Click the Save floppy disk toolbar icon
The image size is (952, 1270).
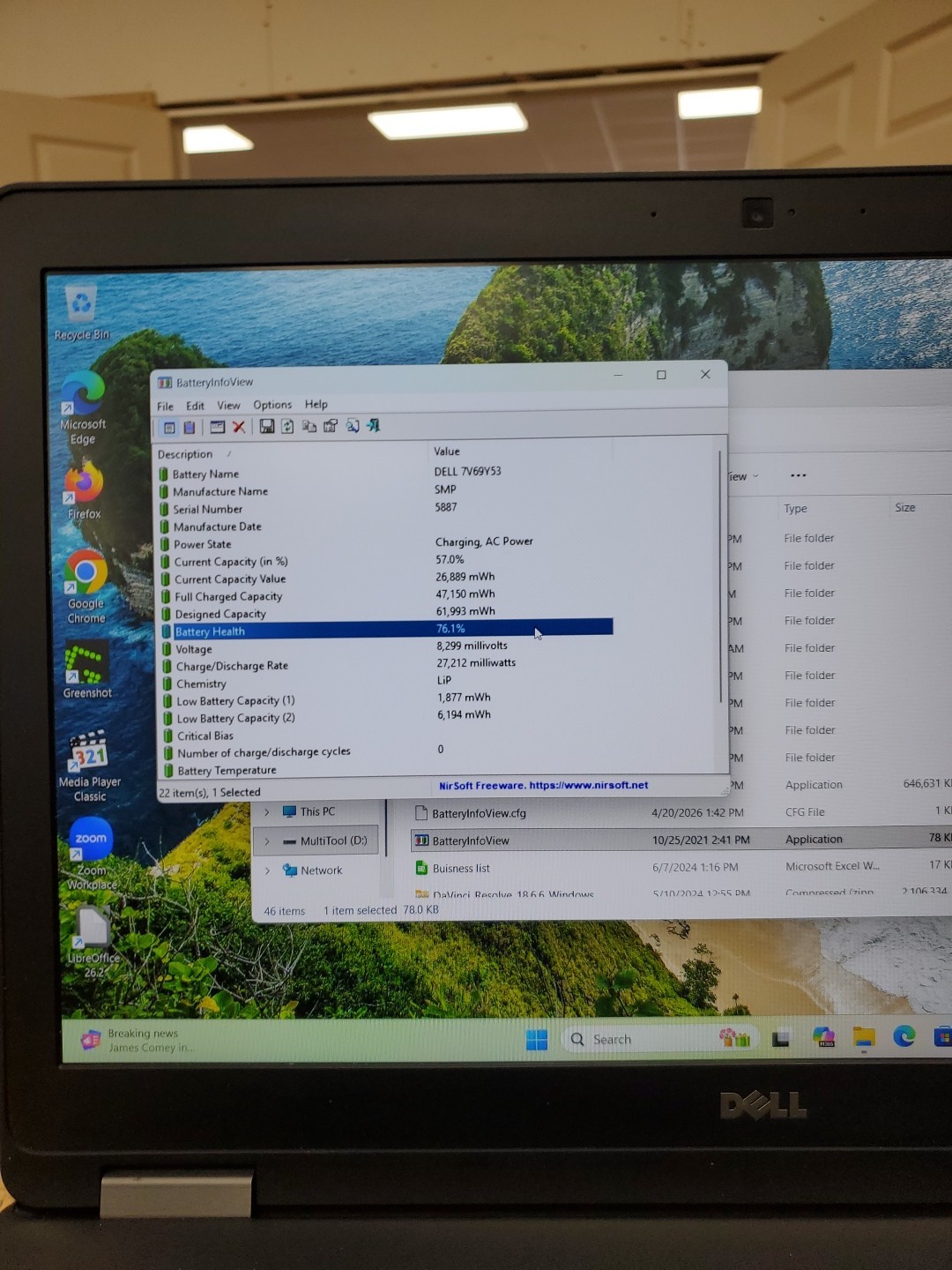tap(267, 427)
